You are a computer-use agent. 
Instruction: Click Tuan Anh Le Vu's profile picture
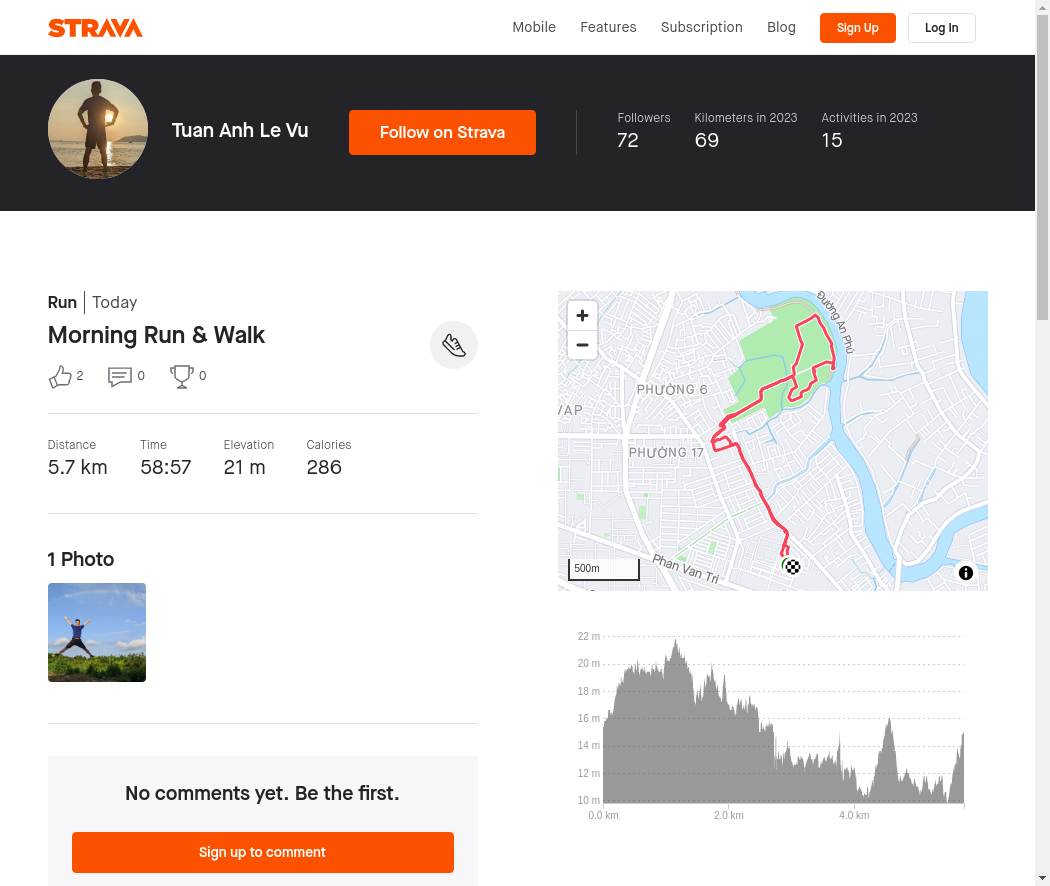tap(98, 129)
